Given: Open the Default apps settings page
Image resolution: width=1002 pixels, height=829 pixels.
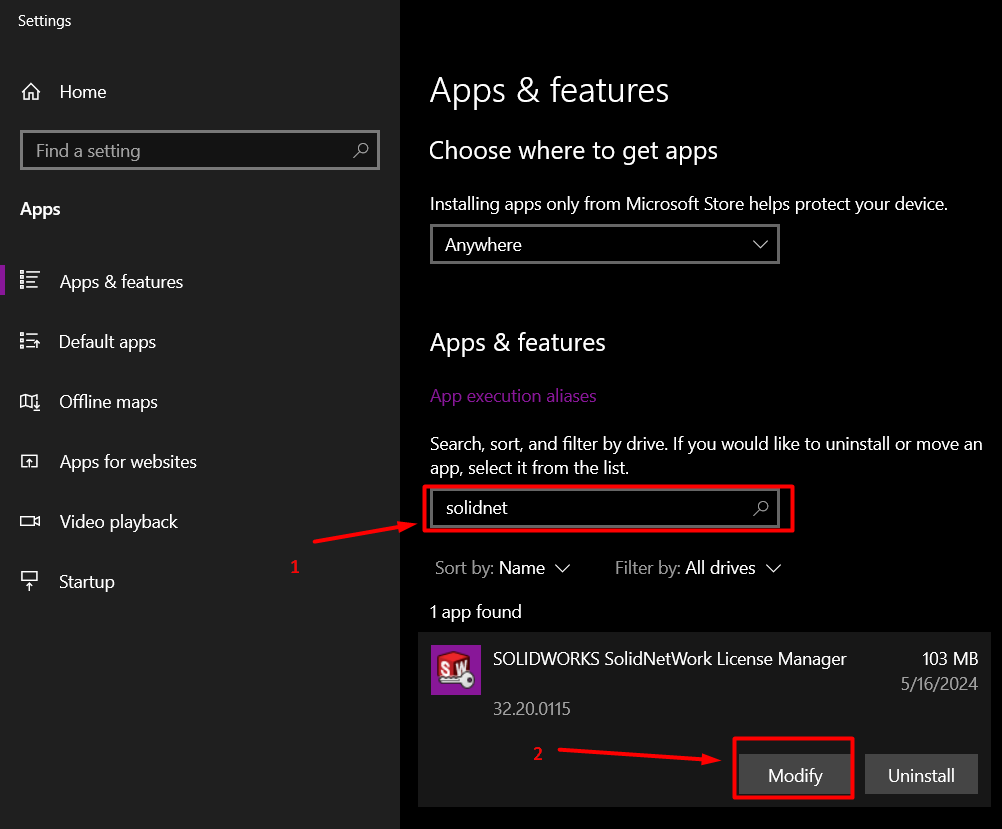Looking at the screenshot, I should [107, 342].
